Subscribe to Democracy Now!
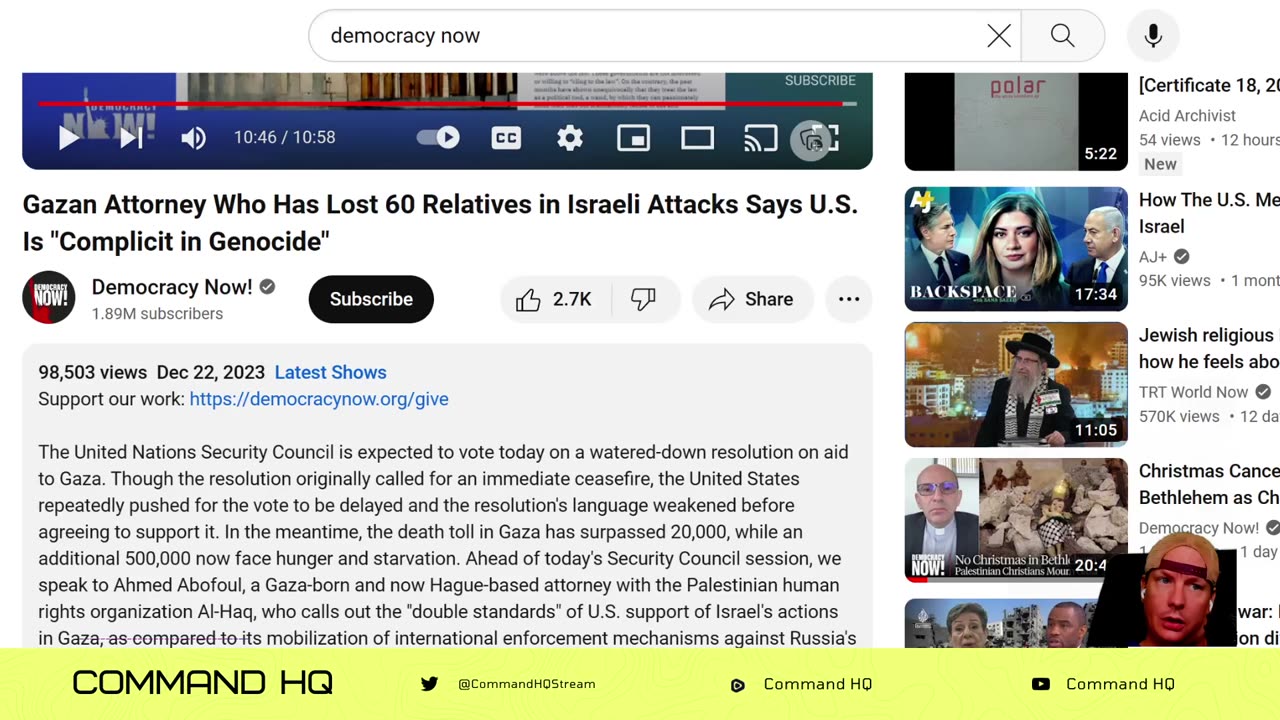This screenshot has width=1280, height=720. [x=371, y=299]
